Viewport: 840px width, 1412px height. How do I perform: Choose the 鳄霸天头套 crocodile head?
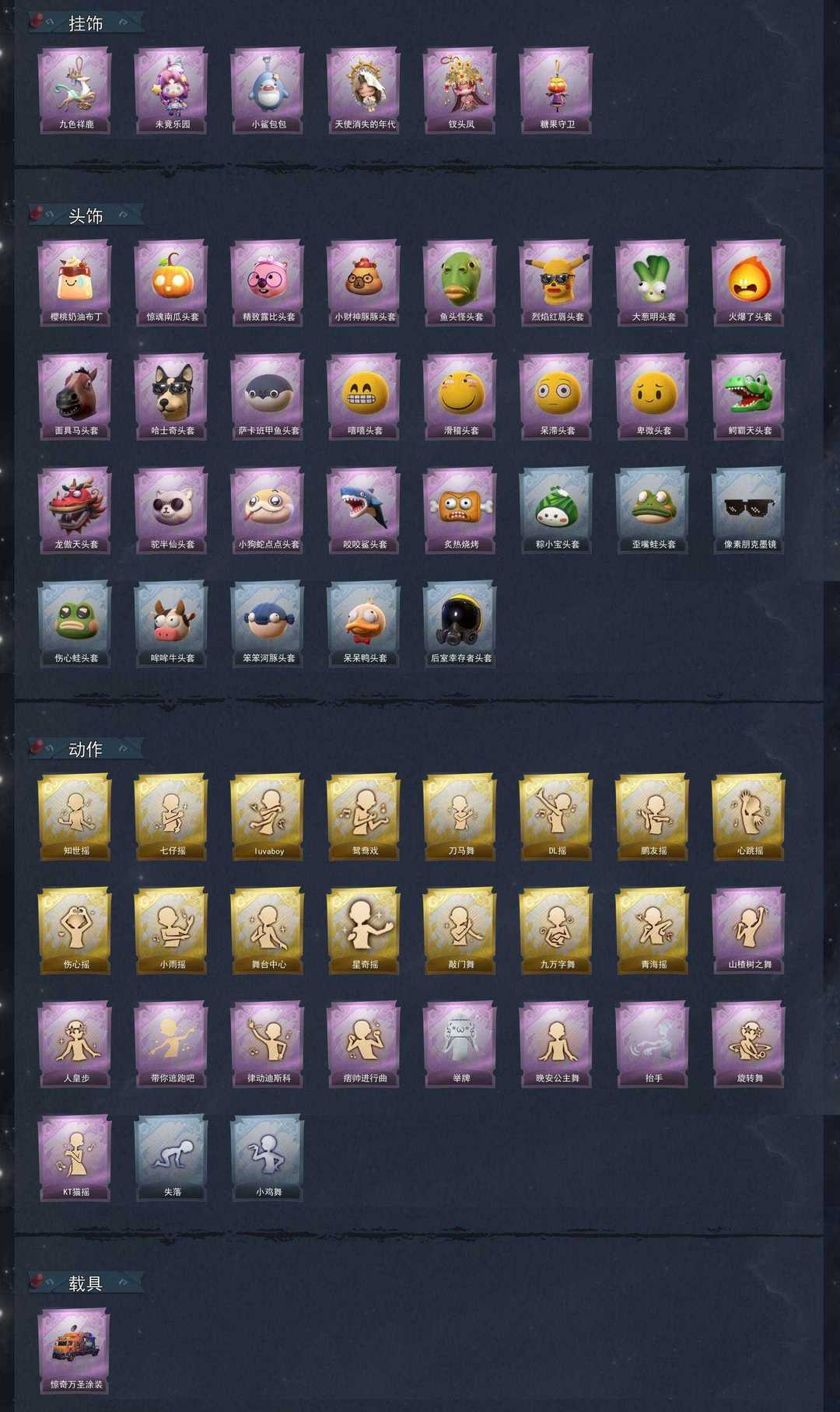pyautogui.click(x=749, y=397)
